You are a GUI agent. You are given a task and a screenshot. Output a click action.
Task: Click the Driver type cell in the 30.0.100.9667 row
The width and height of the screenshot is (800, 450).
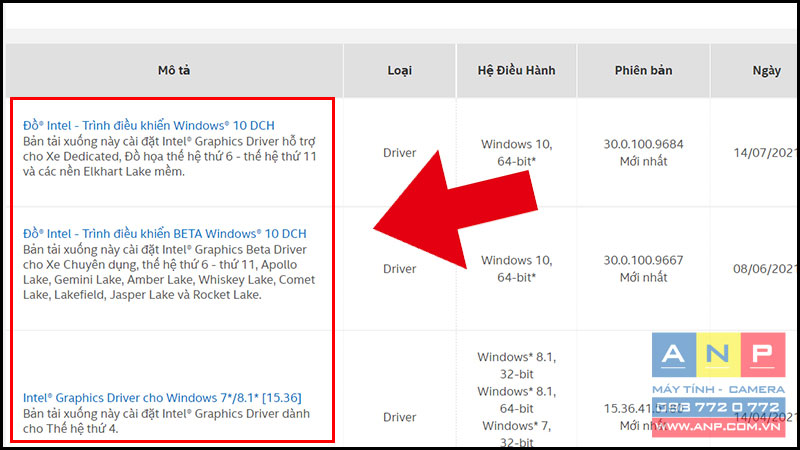click(399, 268)
